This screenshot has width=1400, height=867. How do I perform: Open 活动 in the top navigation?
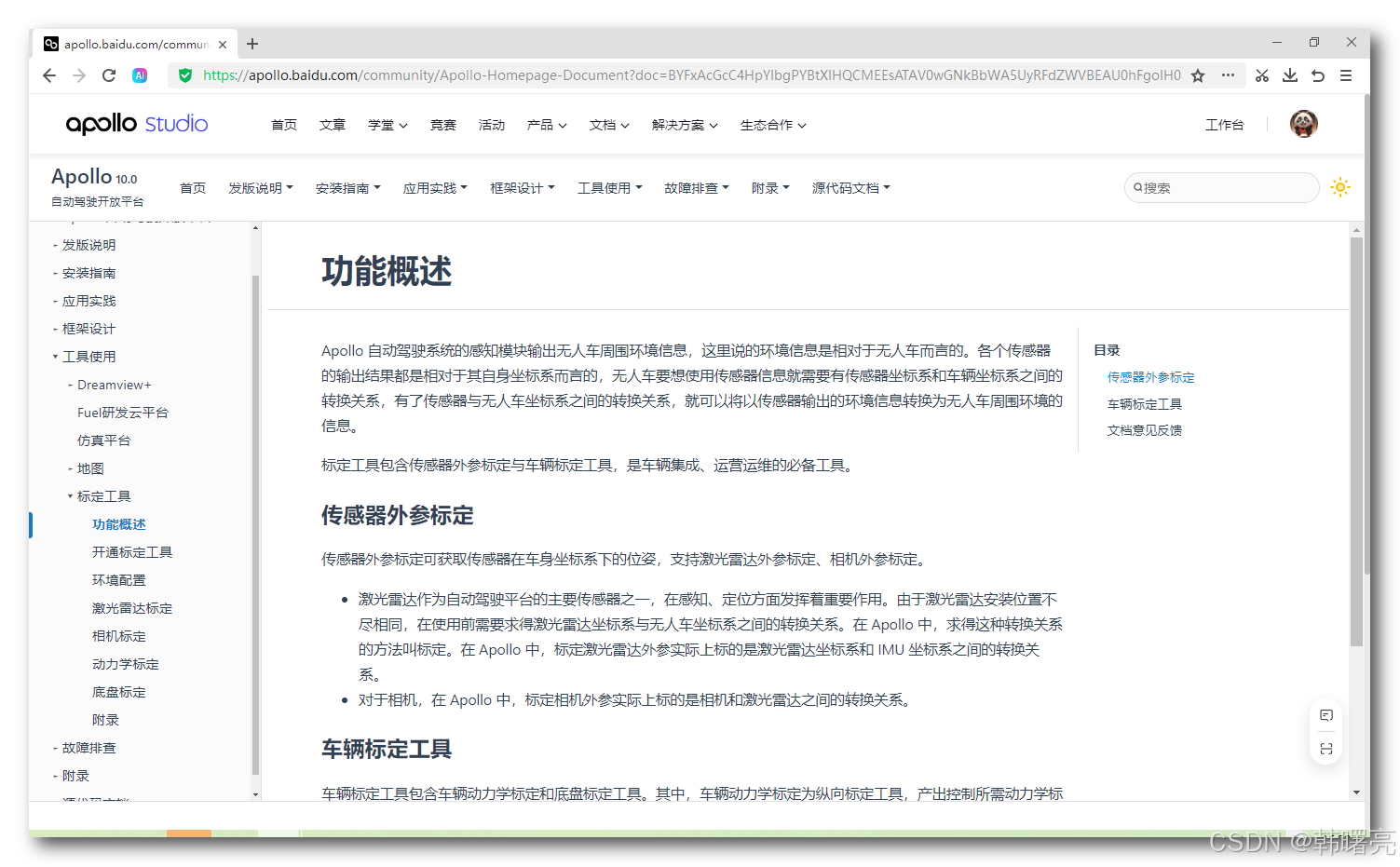(x=492, y=125)
